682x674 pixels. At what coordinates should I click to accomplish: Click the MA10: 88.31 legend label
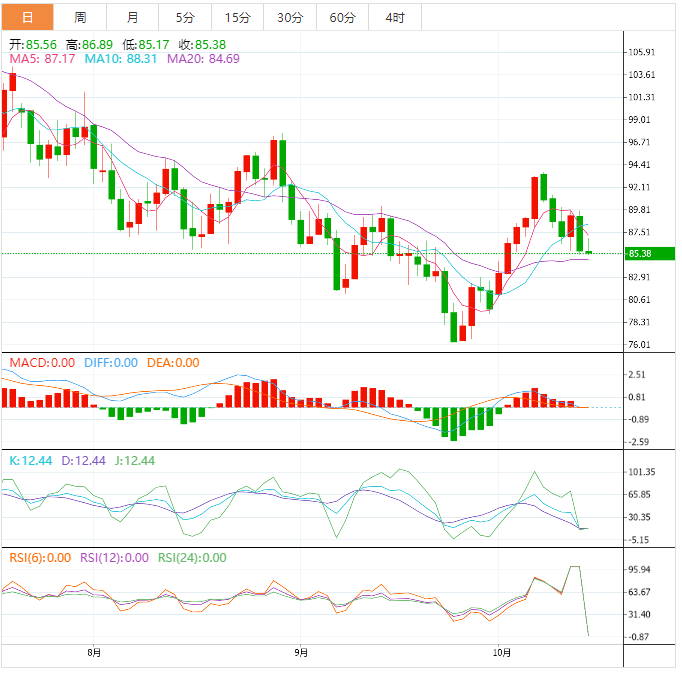tap(120, 59)
